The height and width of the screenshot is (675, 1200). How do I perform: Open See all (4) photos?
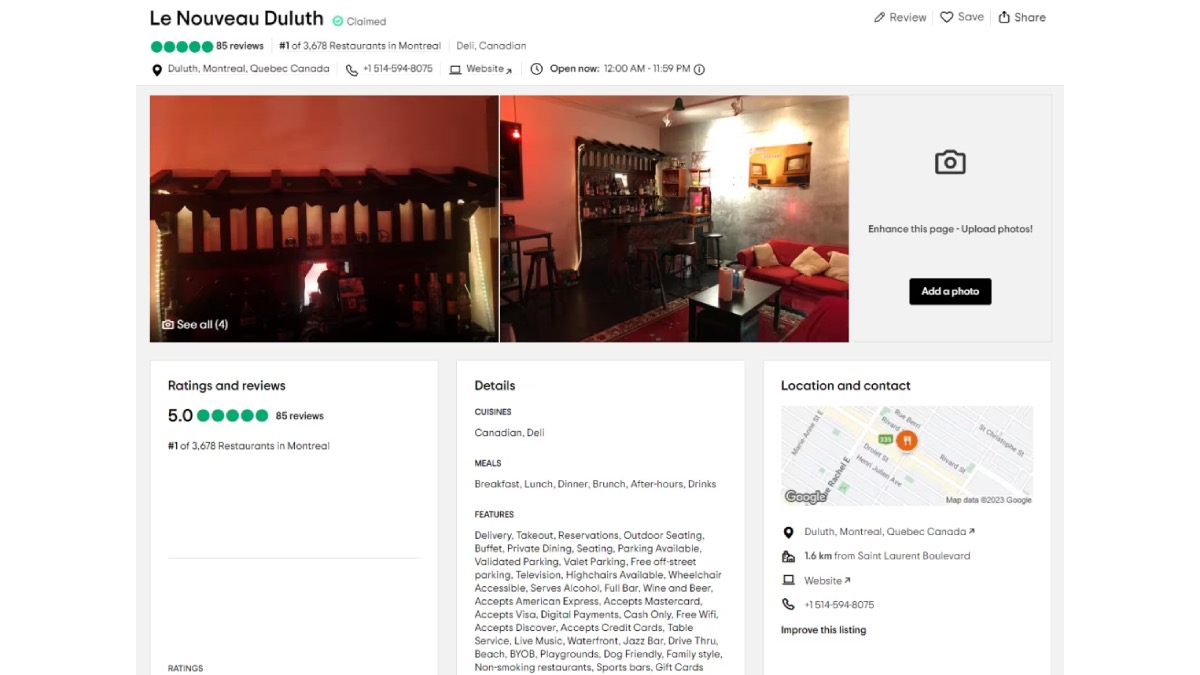pos(195,324)
